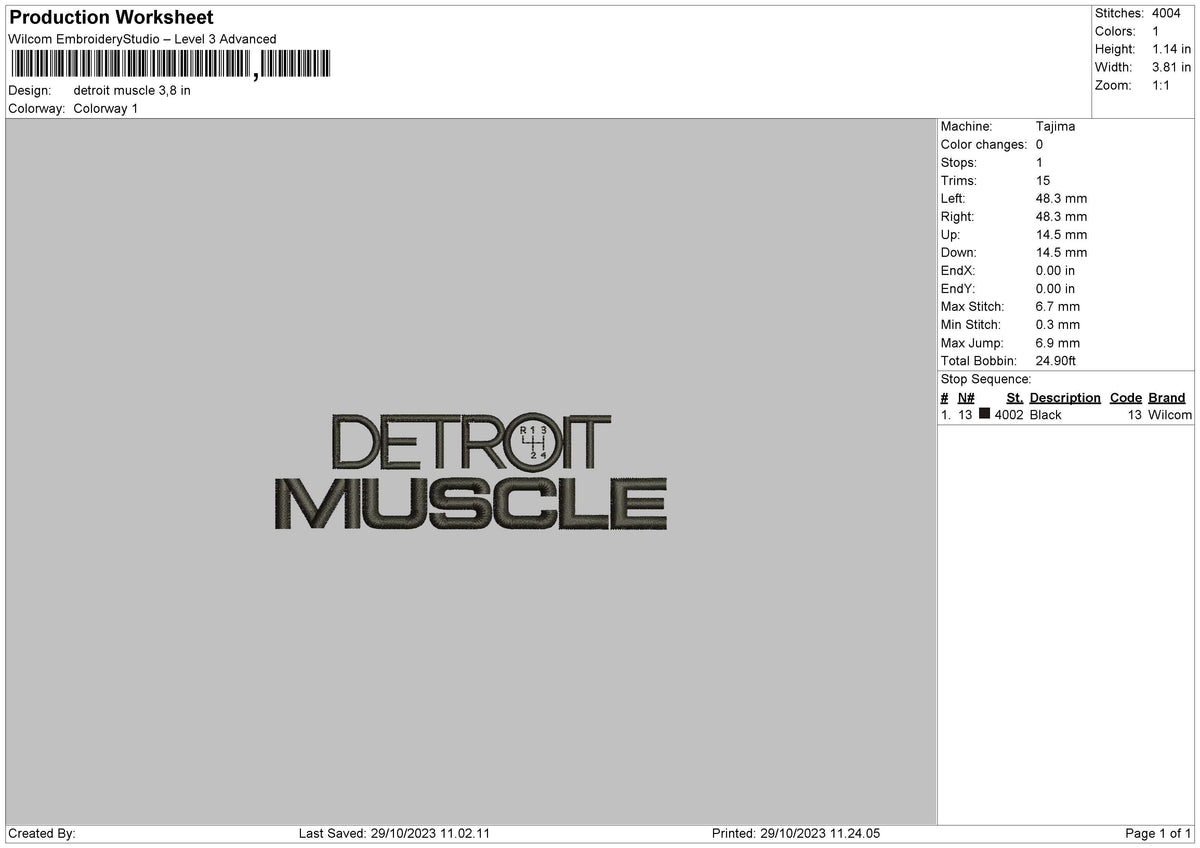Screen dimensions: 1200x848
Task: Select the trims value "15"
Action: point(1043,180)
